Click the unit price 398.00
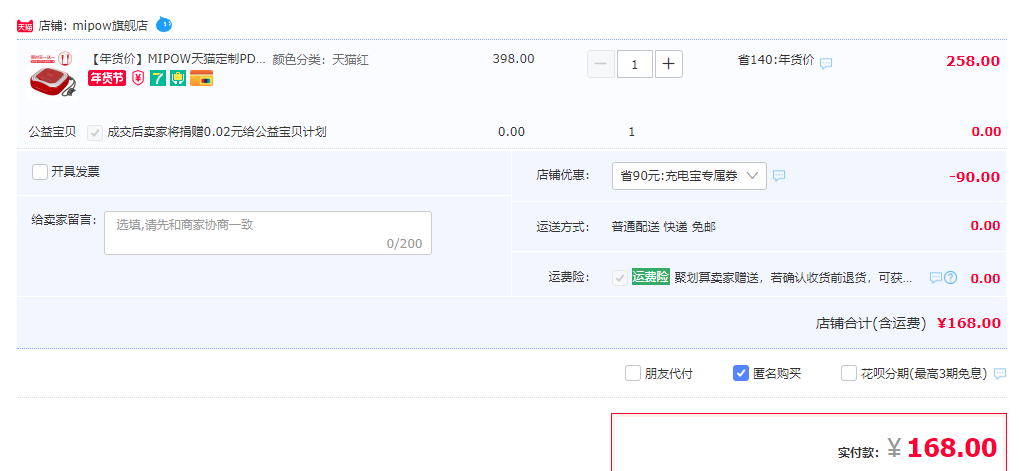Viewport: 1020px width, 471px height. (x=513, y=59)
